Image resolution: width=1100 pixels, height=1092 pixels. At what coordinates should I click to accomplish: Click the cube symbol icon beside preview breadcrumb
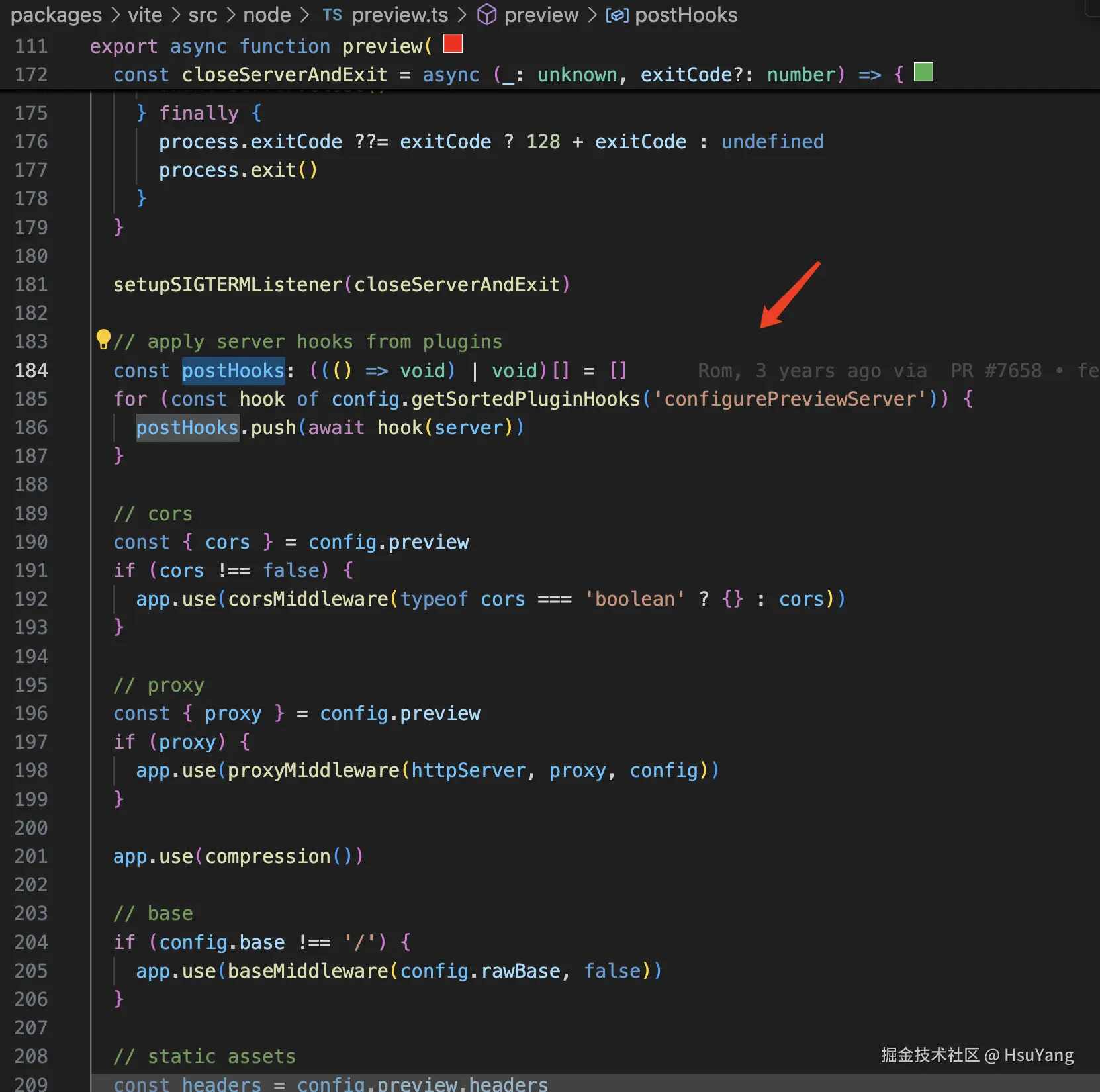point(486,15)
